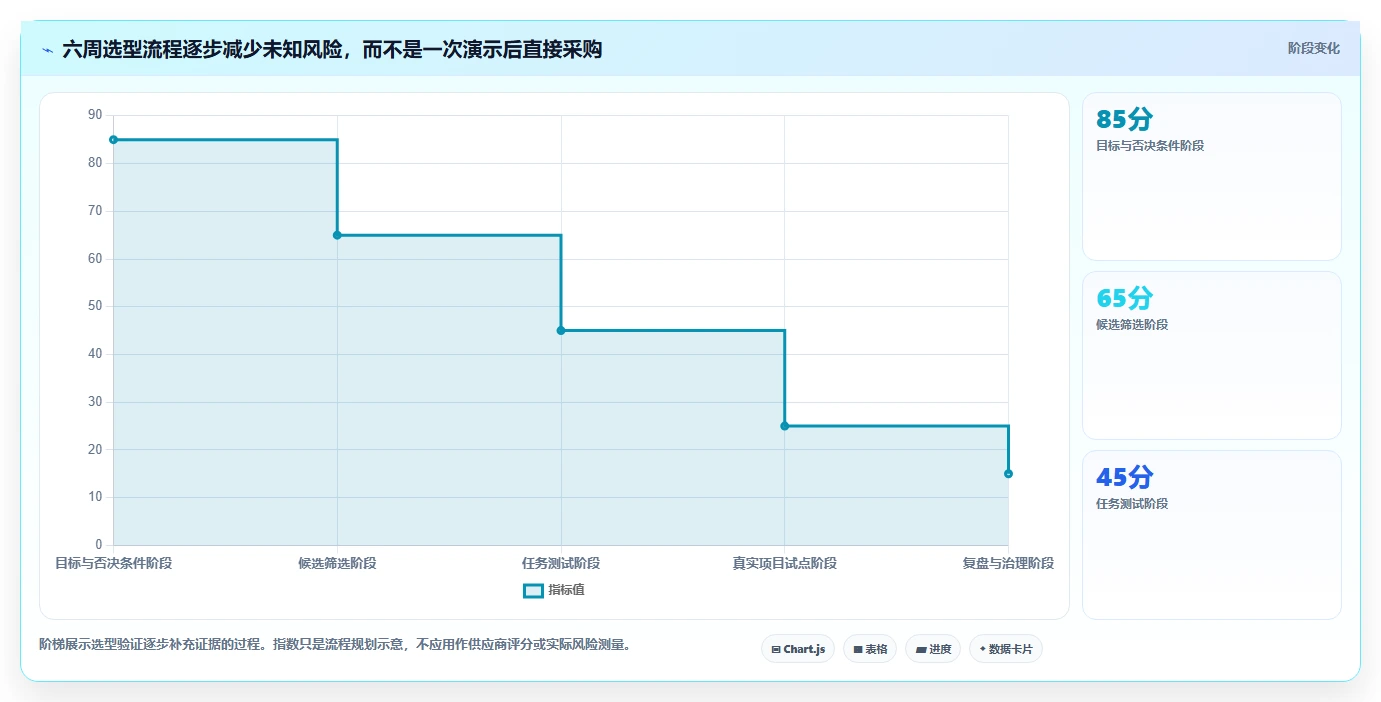
Task: Select the chart data point at 85
Action: 113,140
